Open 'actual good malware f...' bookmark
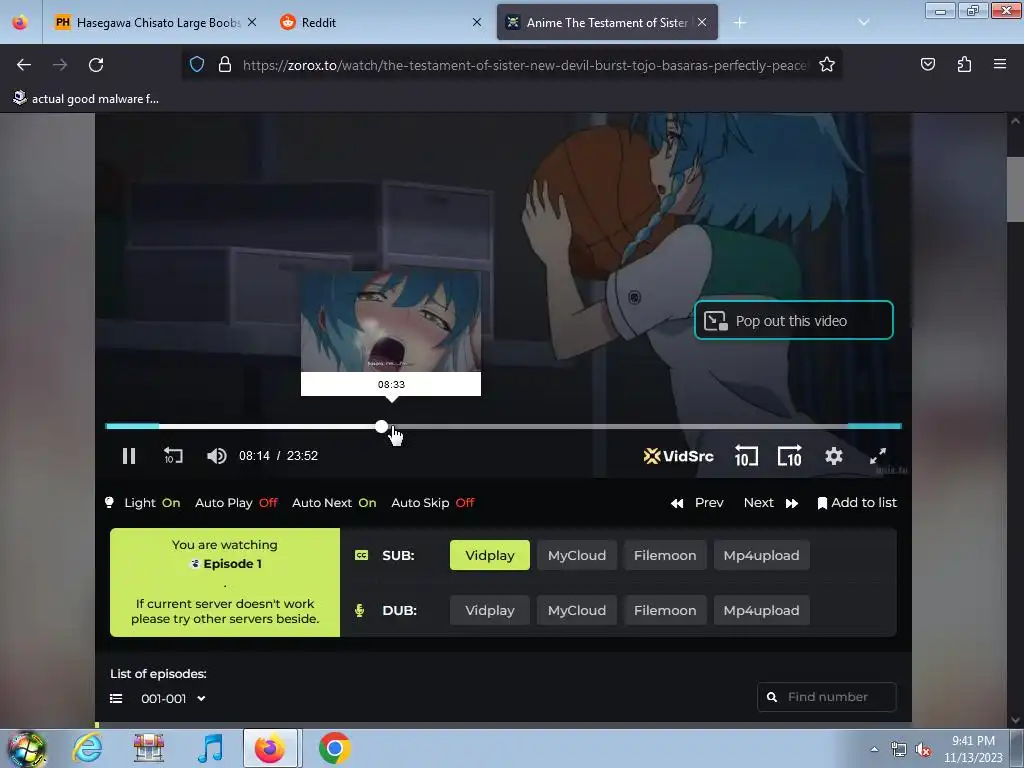The image size is (1024, 768). pyautogui.click(x=86, y=99)
